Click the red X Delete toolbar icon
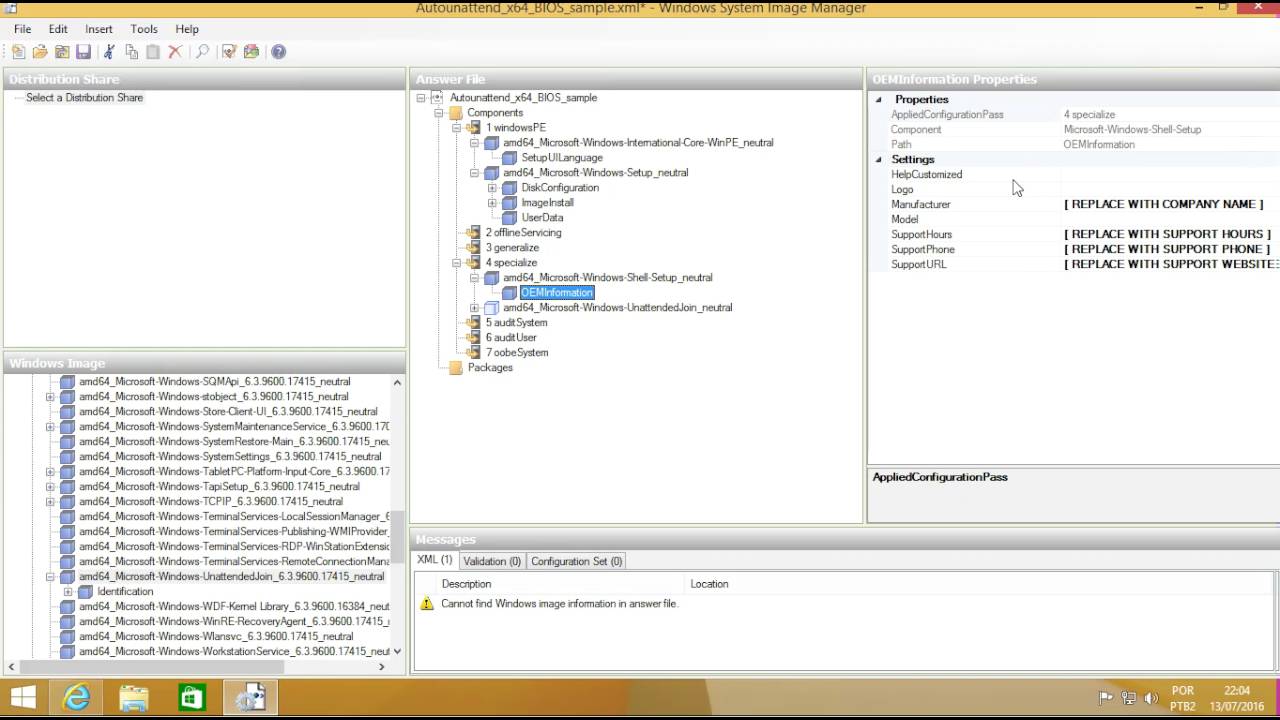The width and height of the screenshot is (1280, 720). coord(175,52)
